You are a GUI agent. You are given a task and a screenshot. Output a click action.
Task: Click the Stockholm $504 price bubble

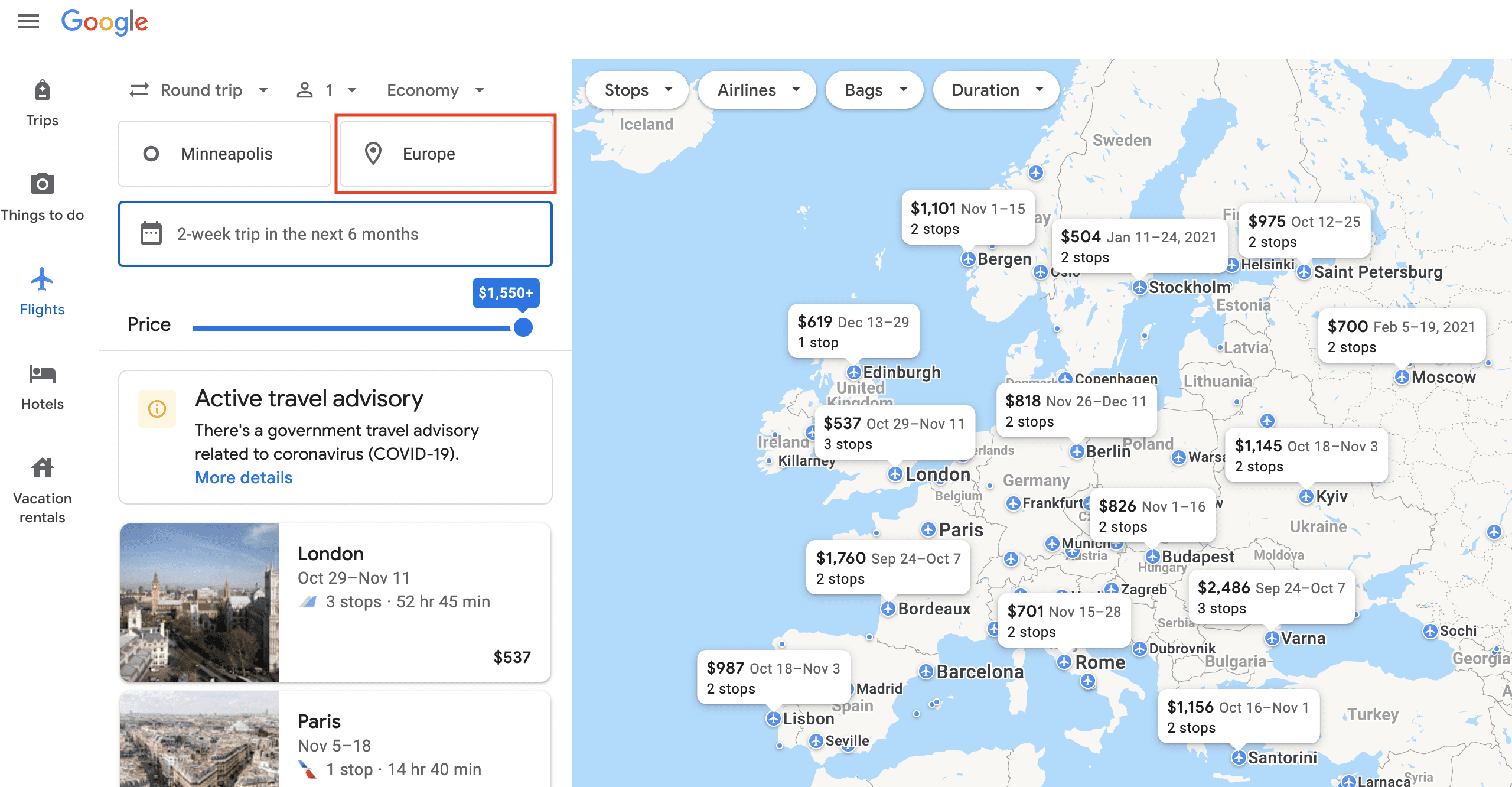coord(1139,246)
